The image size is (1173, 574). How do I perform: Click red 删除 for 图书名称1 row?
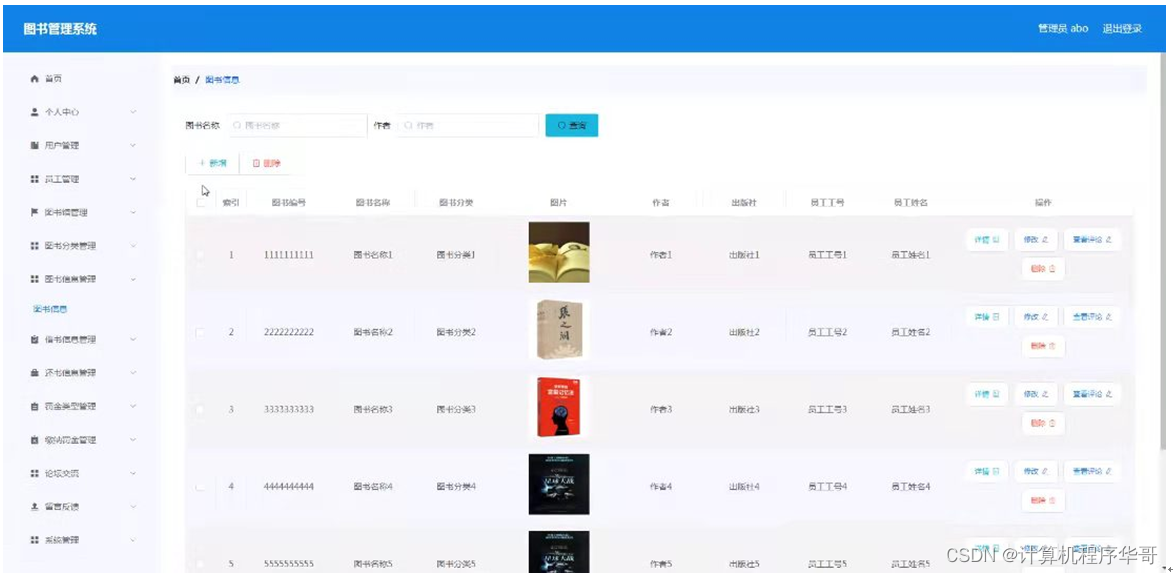pyautogui.click(x=1043, y=269)
